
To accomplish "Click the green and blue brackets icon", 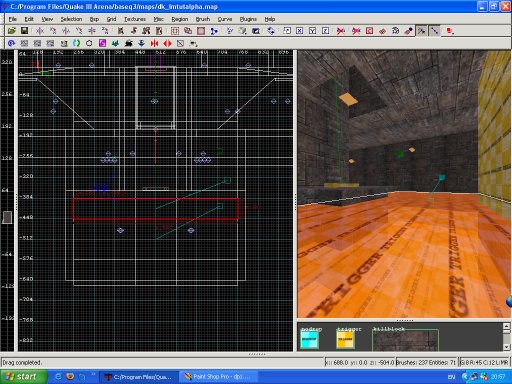I will (x=76, y=43).
